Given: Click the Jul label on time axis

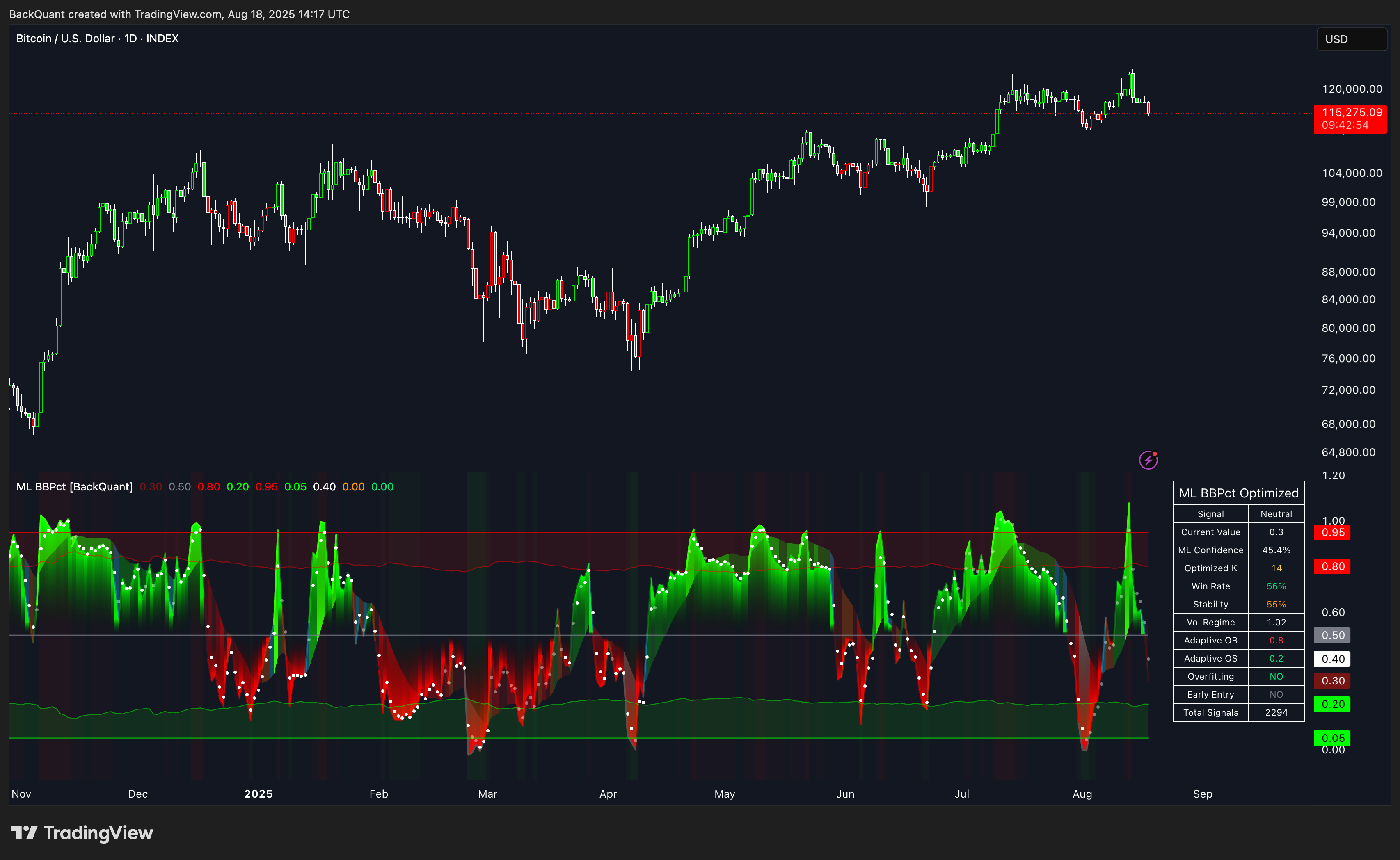Looking at the screenshot, I should pos(962,794).
